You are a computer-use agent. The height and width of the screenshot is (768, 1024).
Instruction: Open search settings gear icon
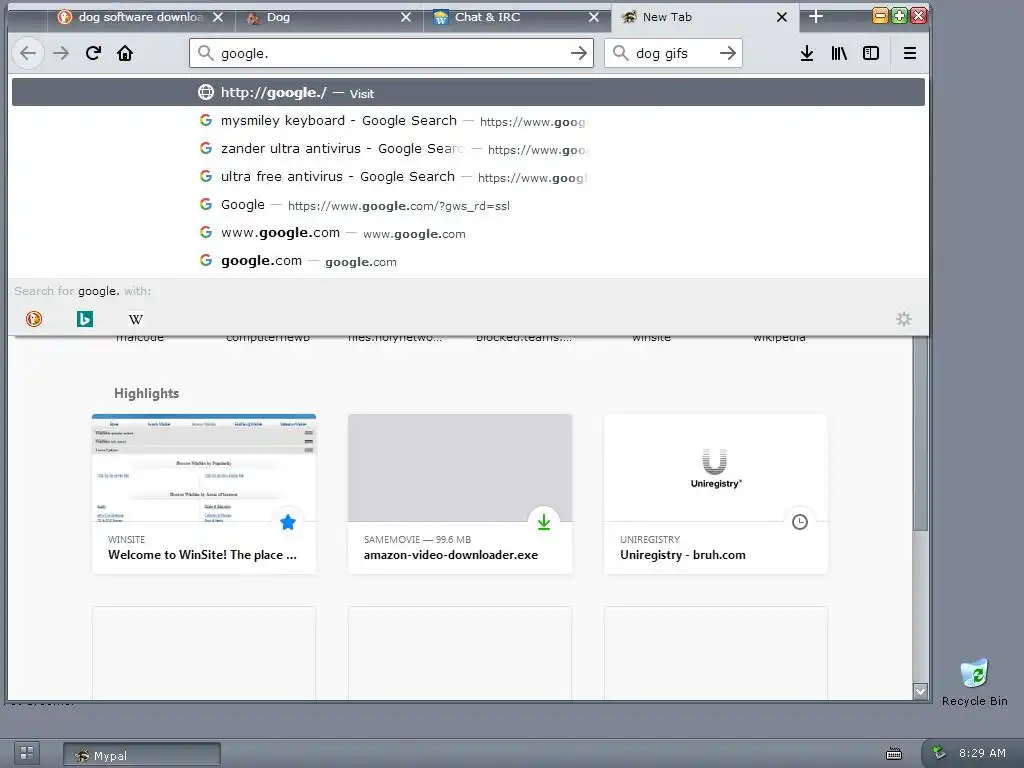coord(904,319)
